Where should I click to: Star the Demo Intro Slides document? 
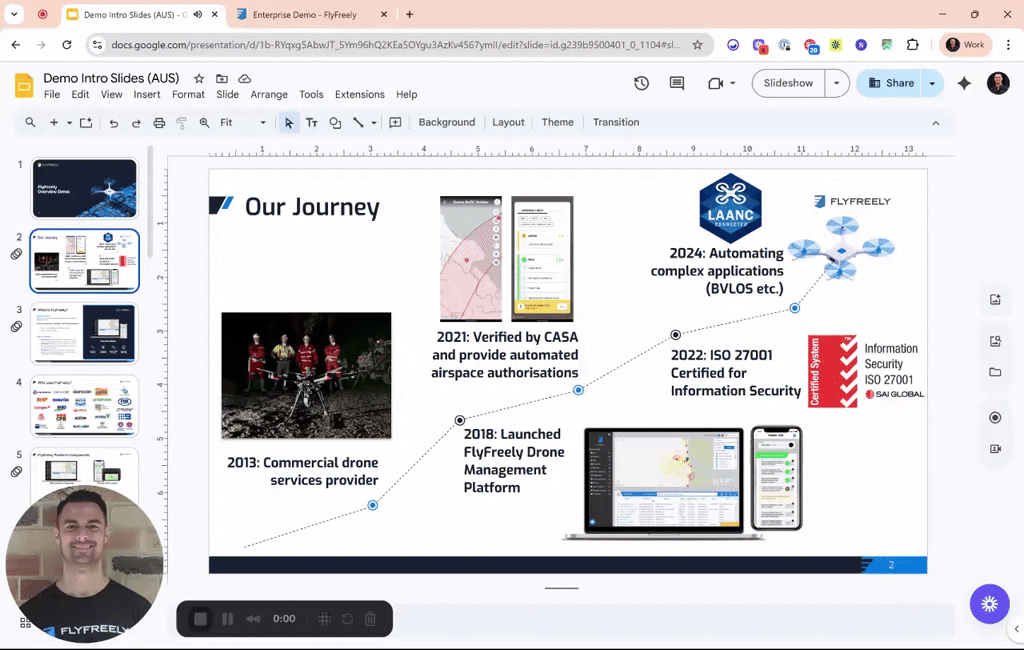point(199,78)
